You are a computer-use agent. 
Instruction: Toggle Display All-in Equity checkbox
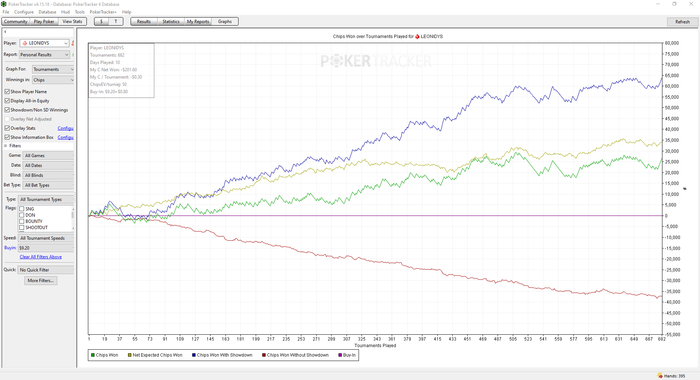coord(7,101)
